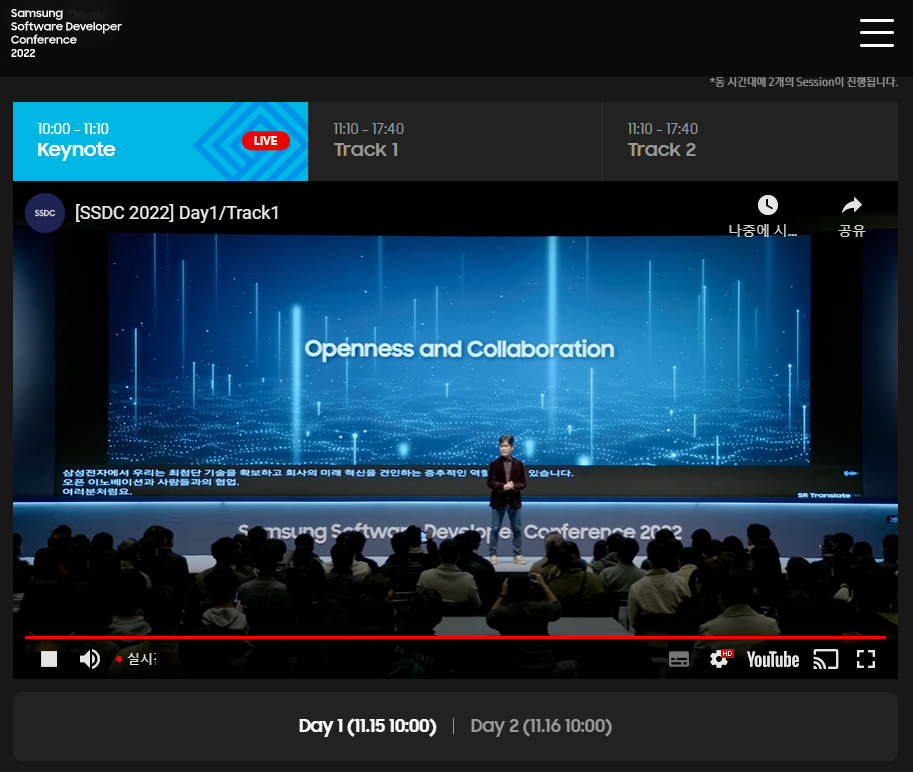Cast the video to a TV

click(x=826, y=660)
